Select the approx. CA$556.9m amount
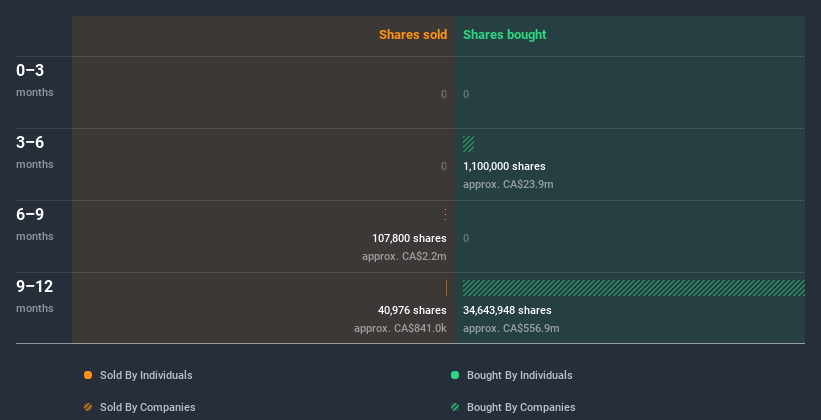Image resolution: width=821 pixels, height=420 pixels. click(511, 328)
